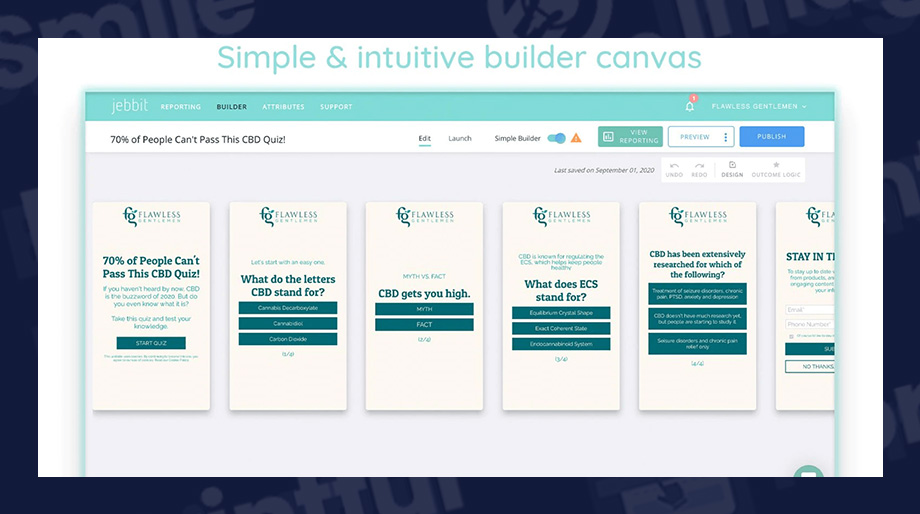Open the Support menu
Viewport: 920px width, 514px height.
(x=336, y=107)
